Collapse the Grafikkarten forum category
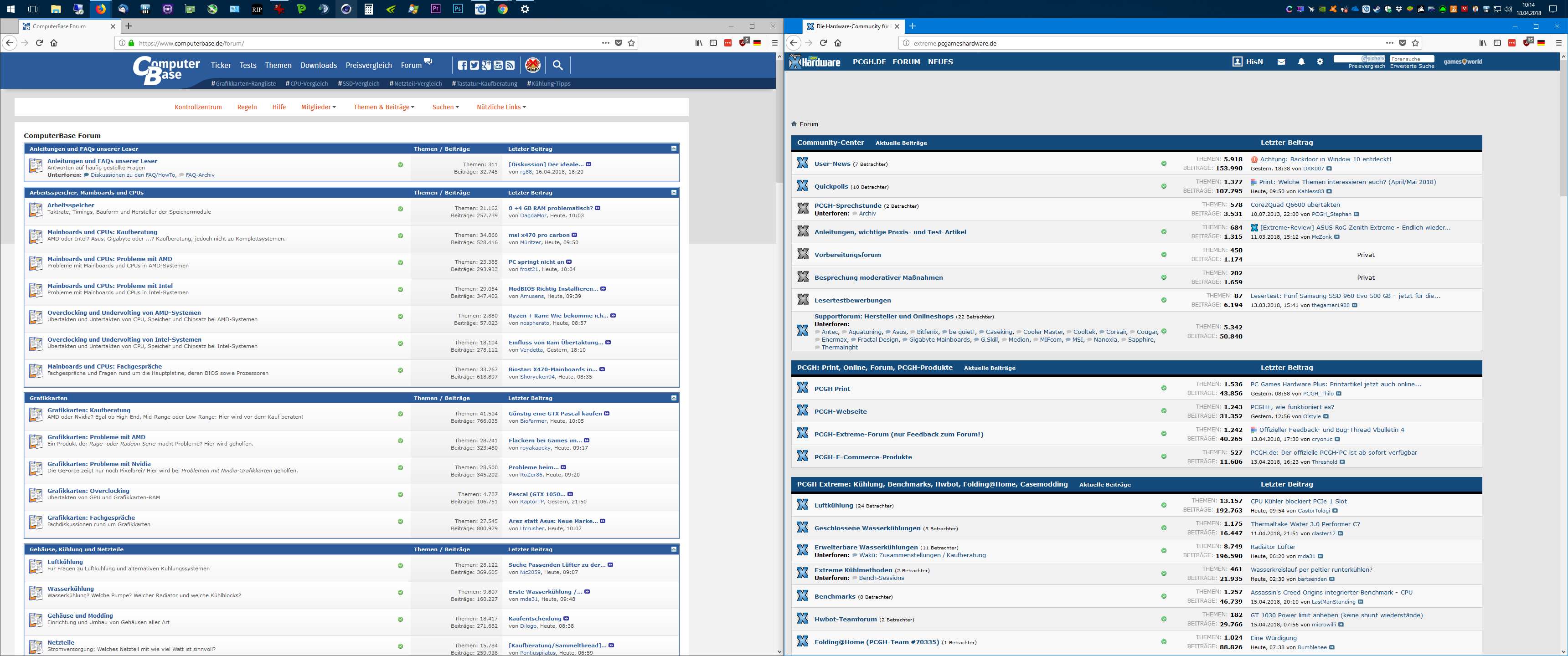The height and width of the screenshot is (656, 1568). pyautogui.click(x=673, y=397)
